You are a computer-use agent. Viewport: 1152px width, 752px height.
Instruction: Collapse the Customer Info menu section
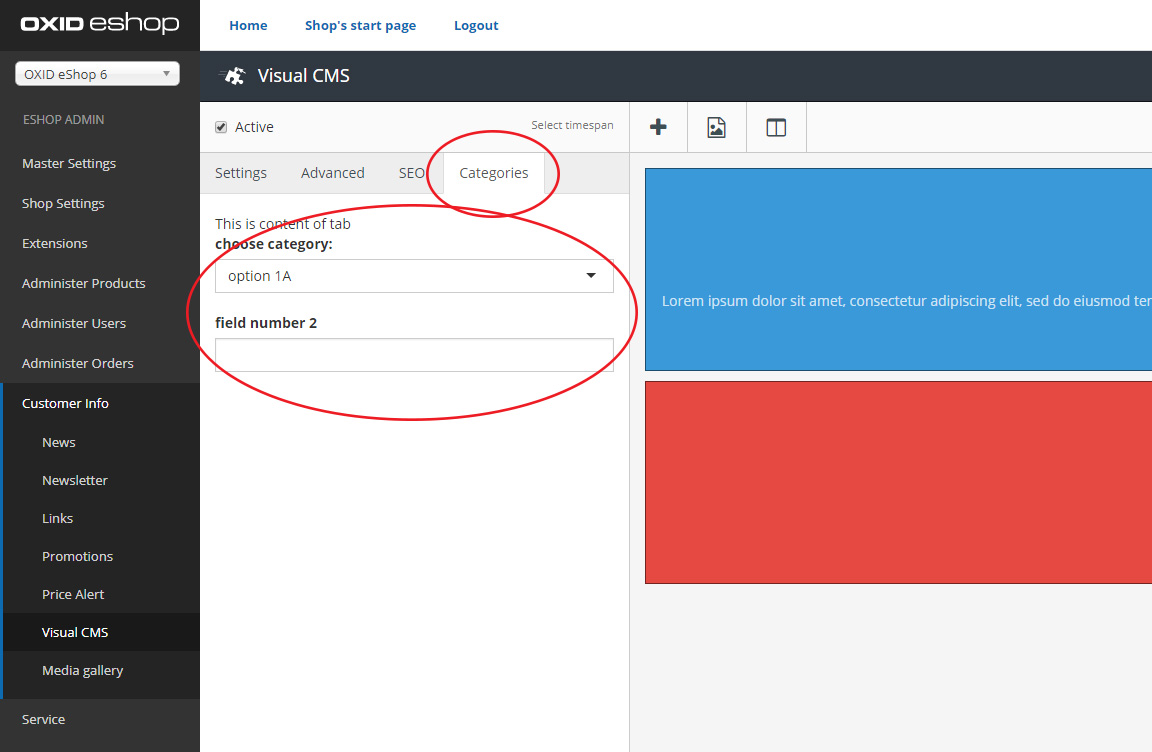click(66, 403)
